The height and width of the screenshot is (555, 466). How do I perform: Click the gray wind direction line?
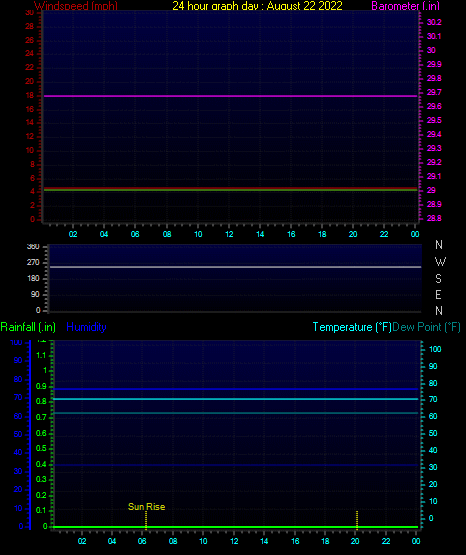(x=235, y=267)
